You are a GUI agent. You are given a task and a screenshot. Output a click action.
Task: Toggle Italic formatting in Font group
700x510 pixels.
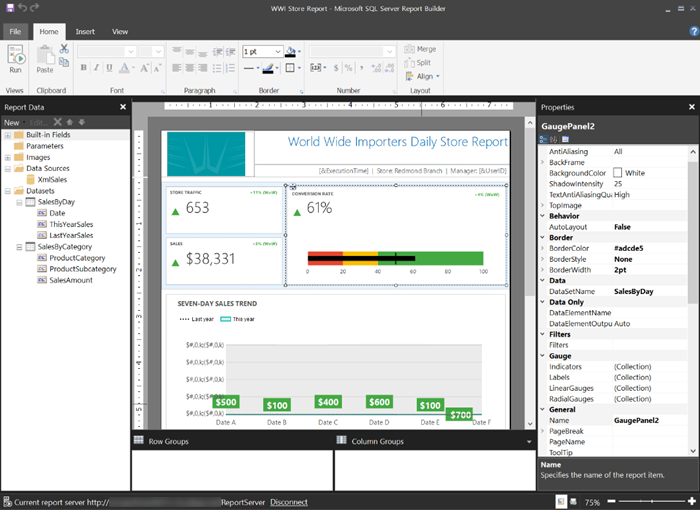pyautogui.click(x=97, y=68)
